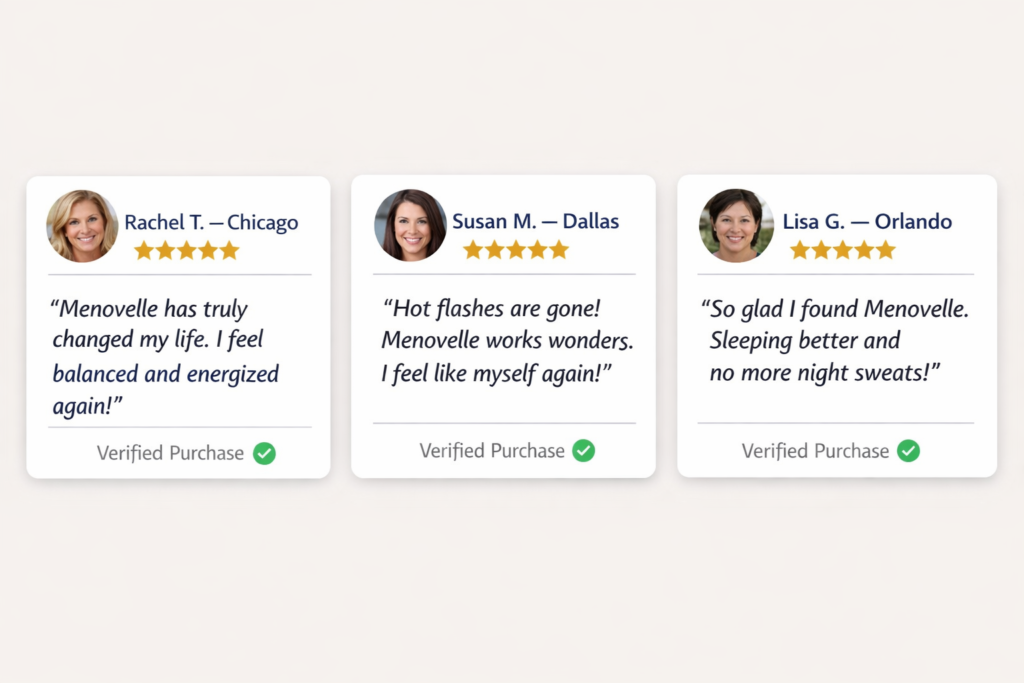Click the green checkmark beside Lisa's Verified Purchase
The height and width of the screenshot is (683, 1024).
click(908, 451)
